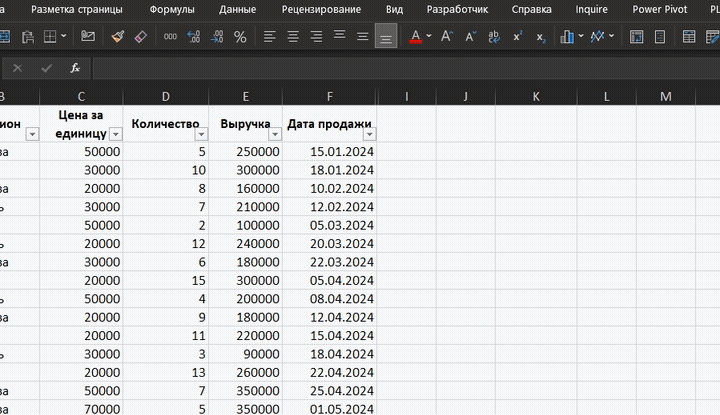Open the Справка tab

click(531, 9)
